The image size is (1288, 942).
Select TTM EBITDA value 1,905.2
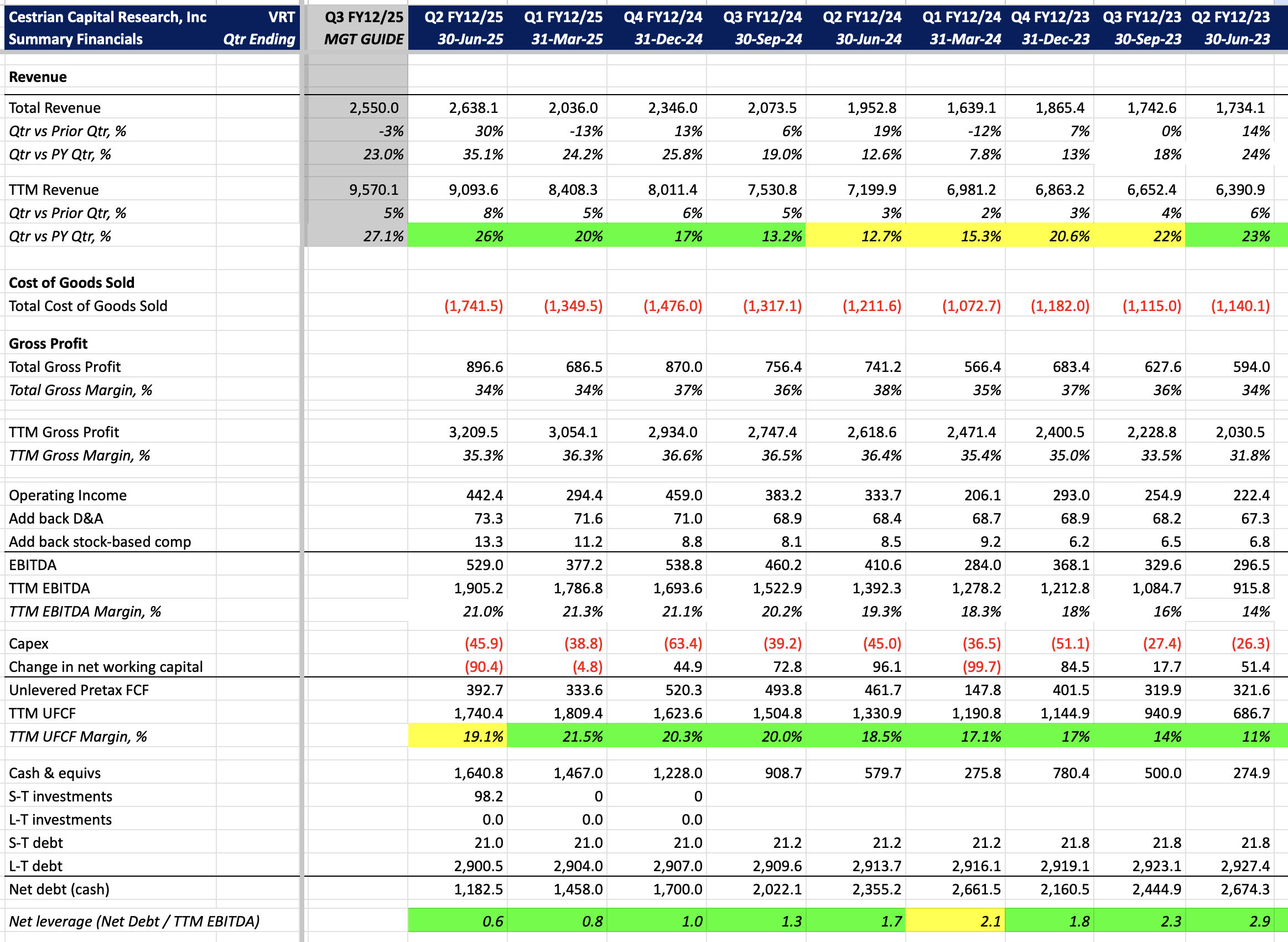(x=477, y=588)
